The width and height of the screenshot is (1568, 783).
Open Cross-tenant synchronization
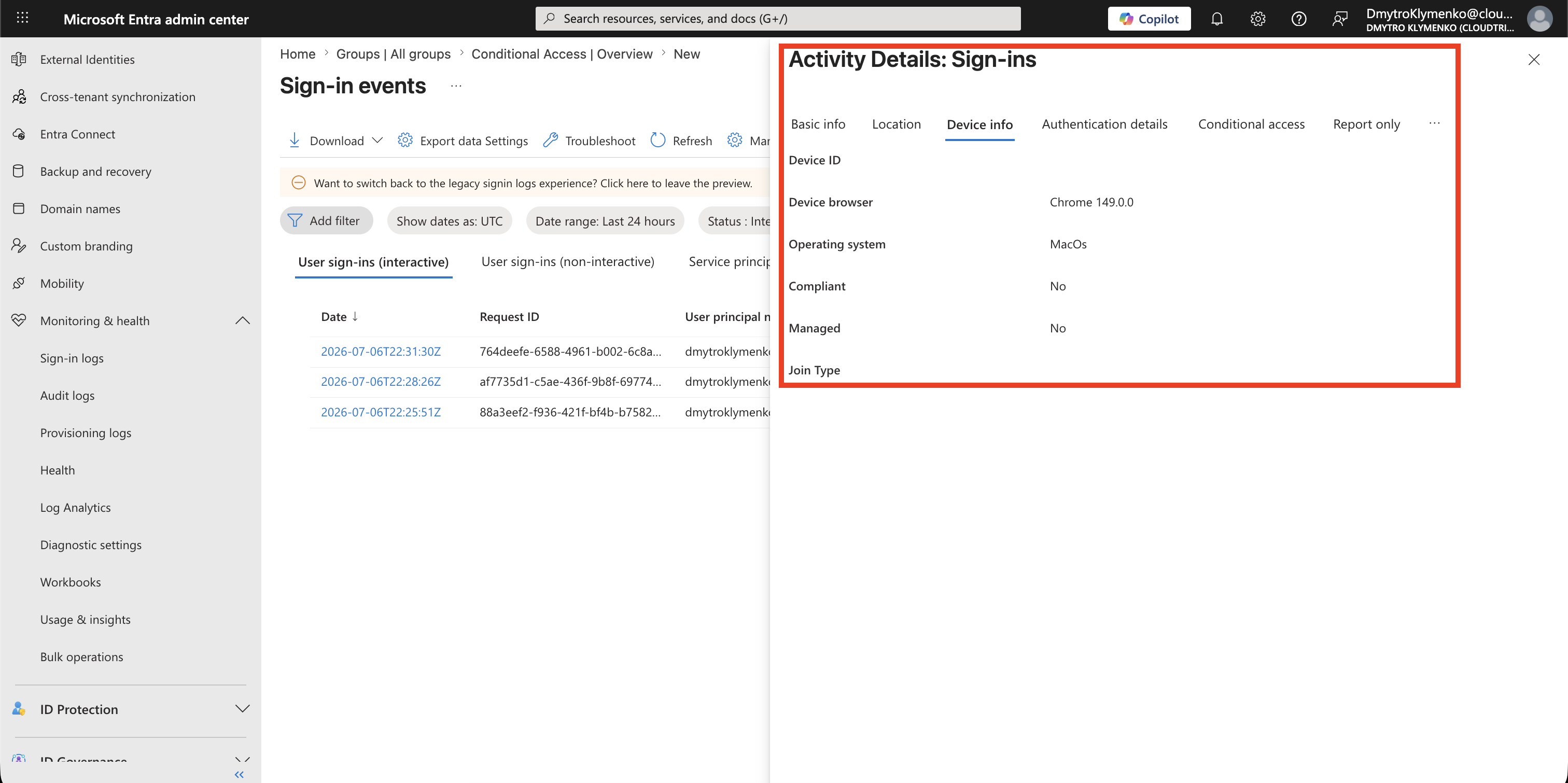pos(118,97)
